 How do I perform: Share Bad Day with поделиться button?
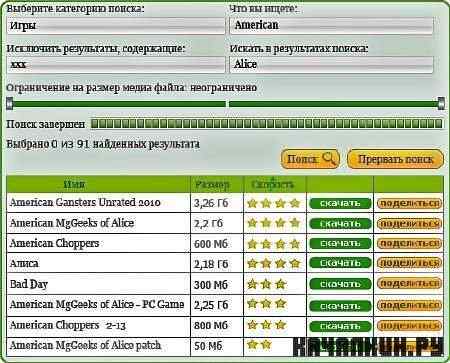click(x=409, y=284)
